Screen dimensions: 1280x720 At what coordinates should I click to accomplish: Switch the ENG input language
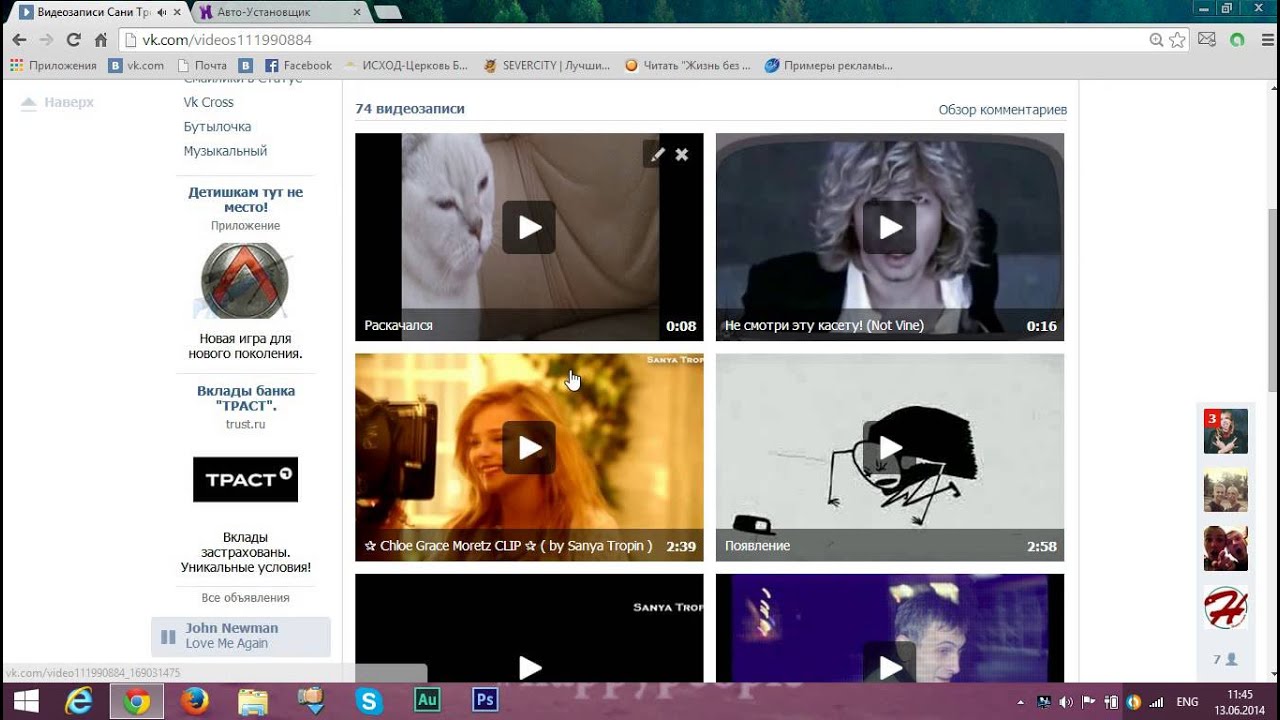[1187, 702]
